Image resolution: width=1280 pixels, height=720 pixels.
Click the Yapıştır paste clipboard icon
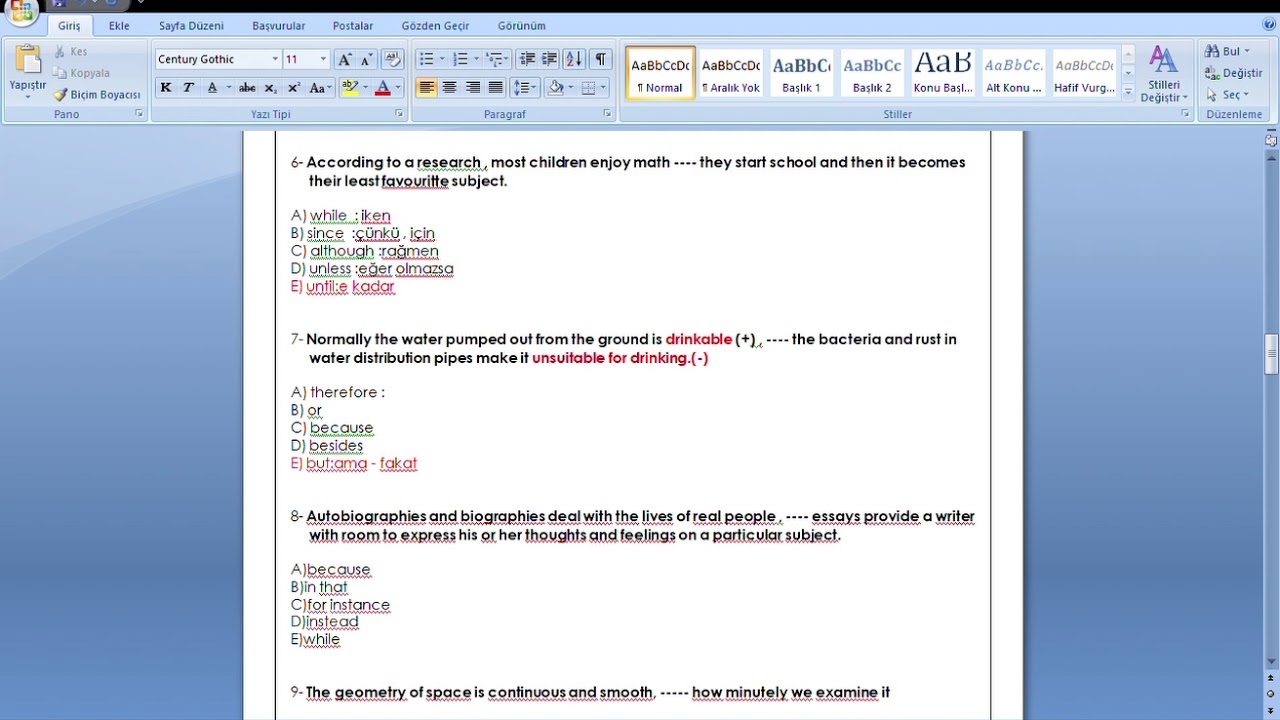[28, 60]
